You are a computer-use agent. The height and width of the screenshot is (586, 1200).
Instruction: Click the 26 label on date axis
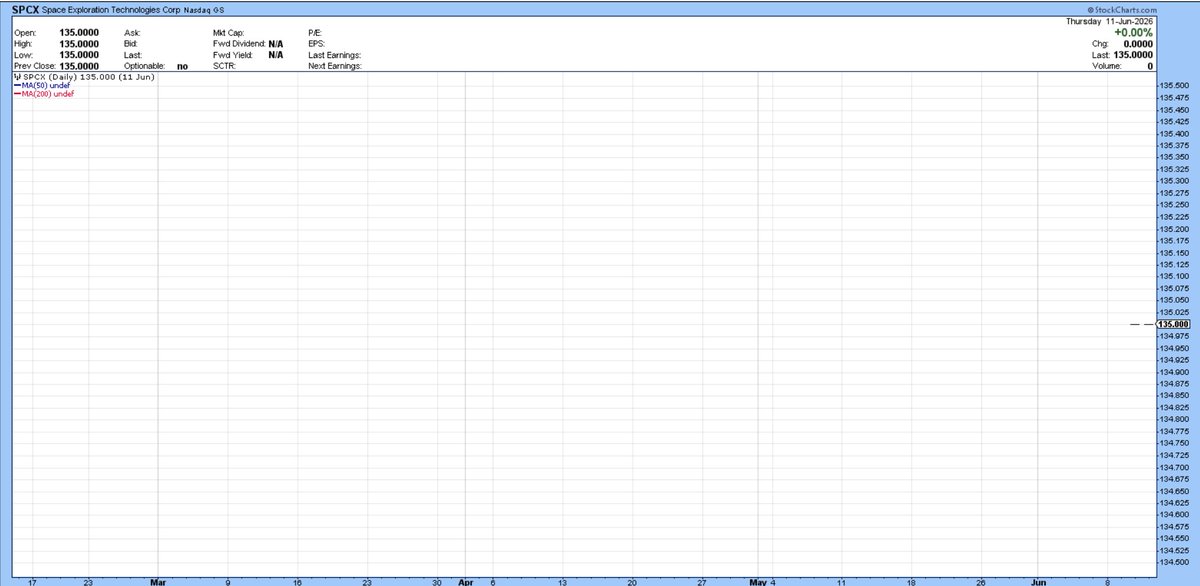pos(981,580)
